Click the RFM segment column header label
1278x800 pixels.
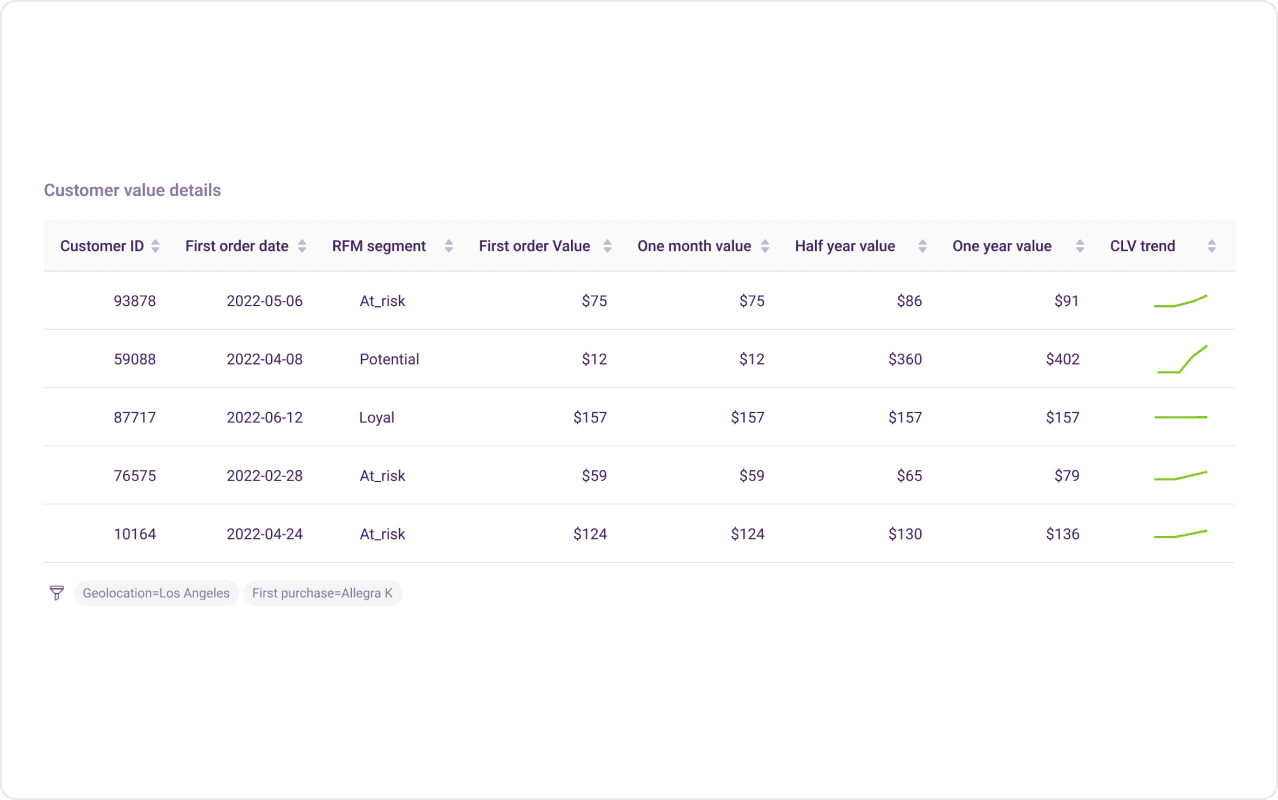tap(380, 245)
